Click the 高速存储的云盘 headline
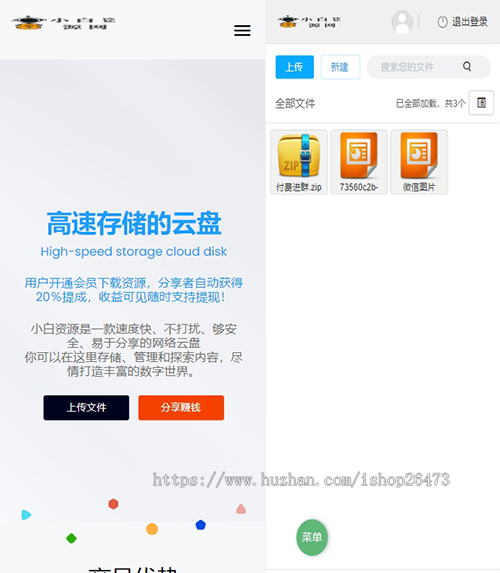The image size is (500, 573). coord(134,223)
